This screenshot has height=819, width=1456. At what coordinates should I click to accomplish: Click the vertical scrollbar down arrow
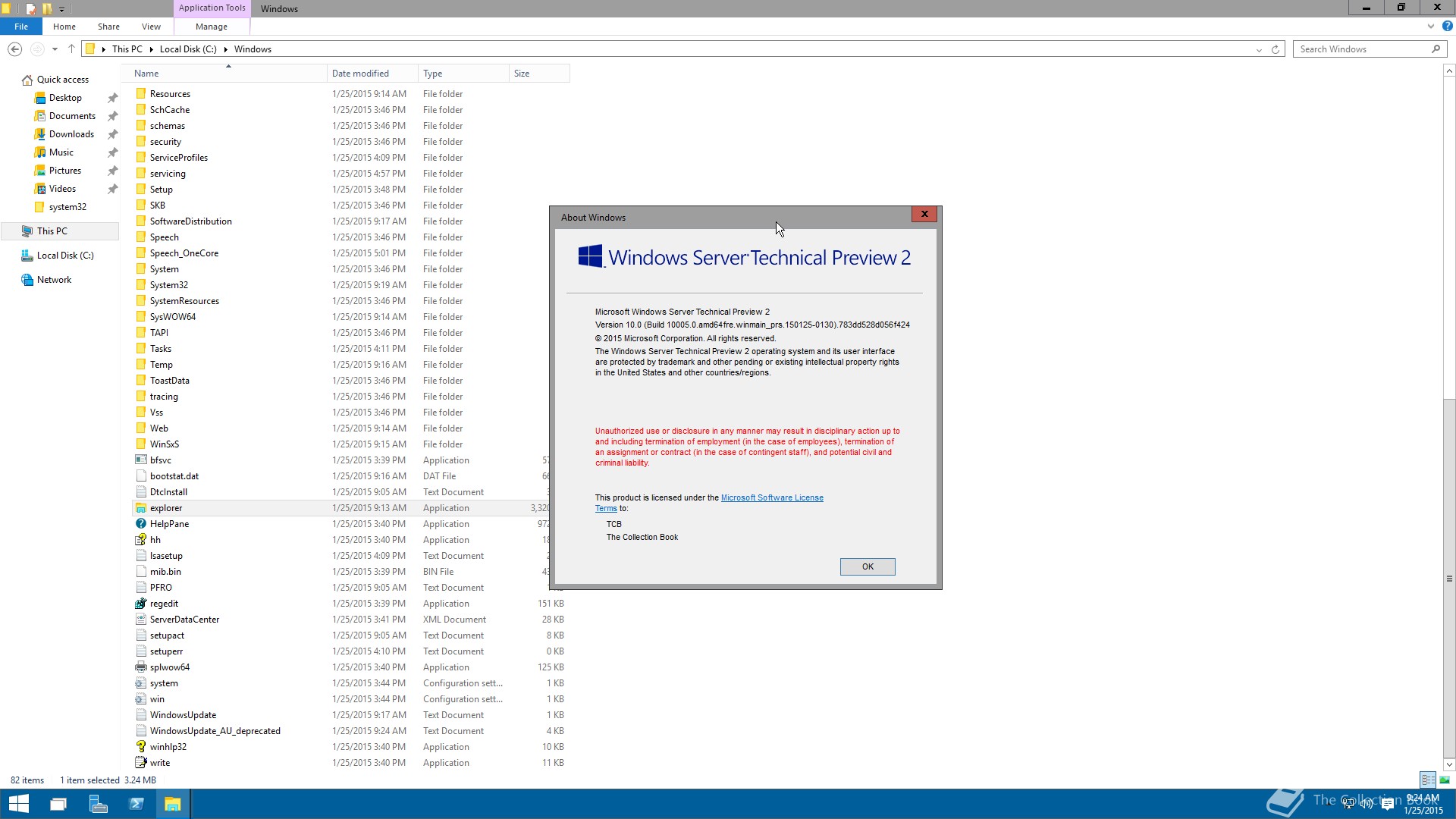tap(1449, 764)
